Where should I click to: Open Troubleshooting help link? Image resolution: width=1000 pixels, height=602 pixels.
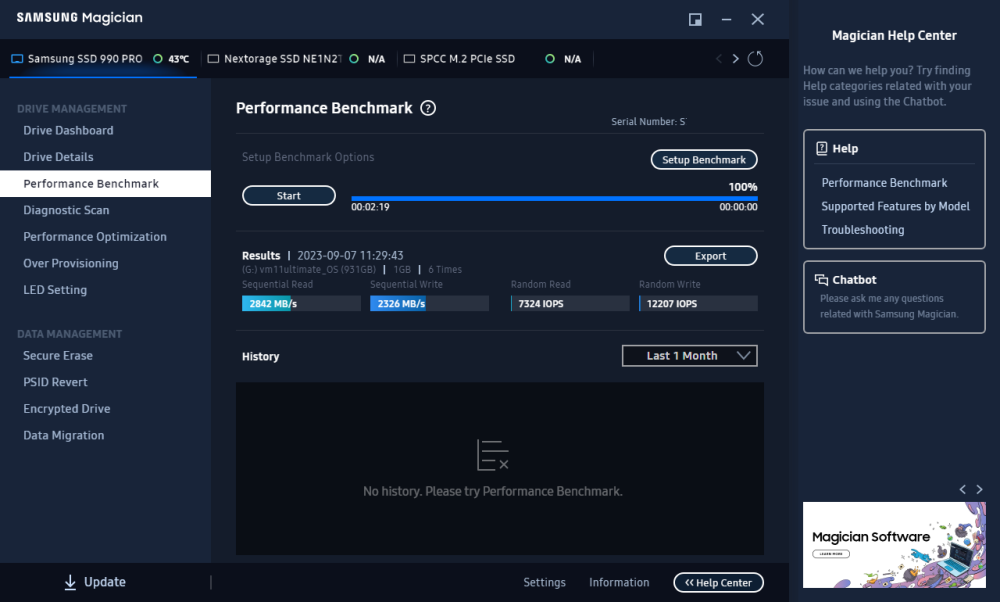862,230
